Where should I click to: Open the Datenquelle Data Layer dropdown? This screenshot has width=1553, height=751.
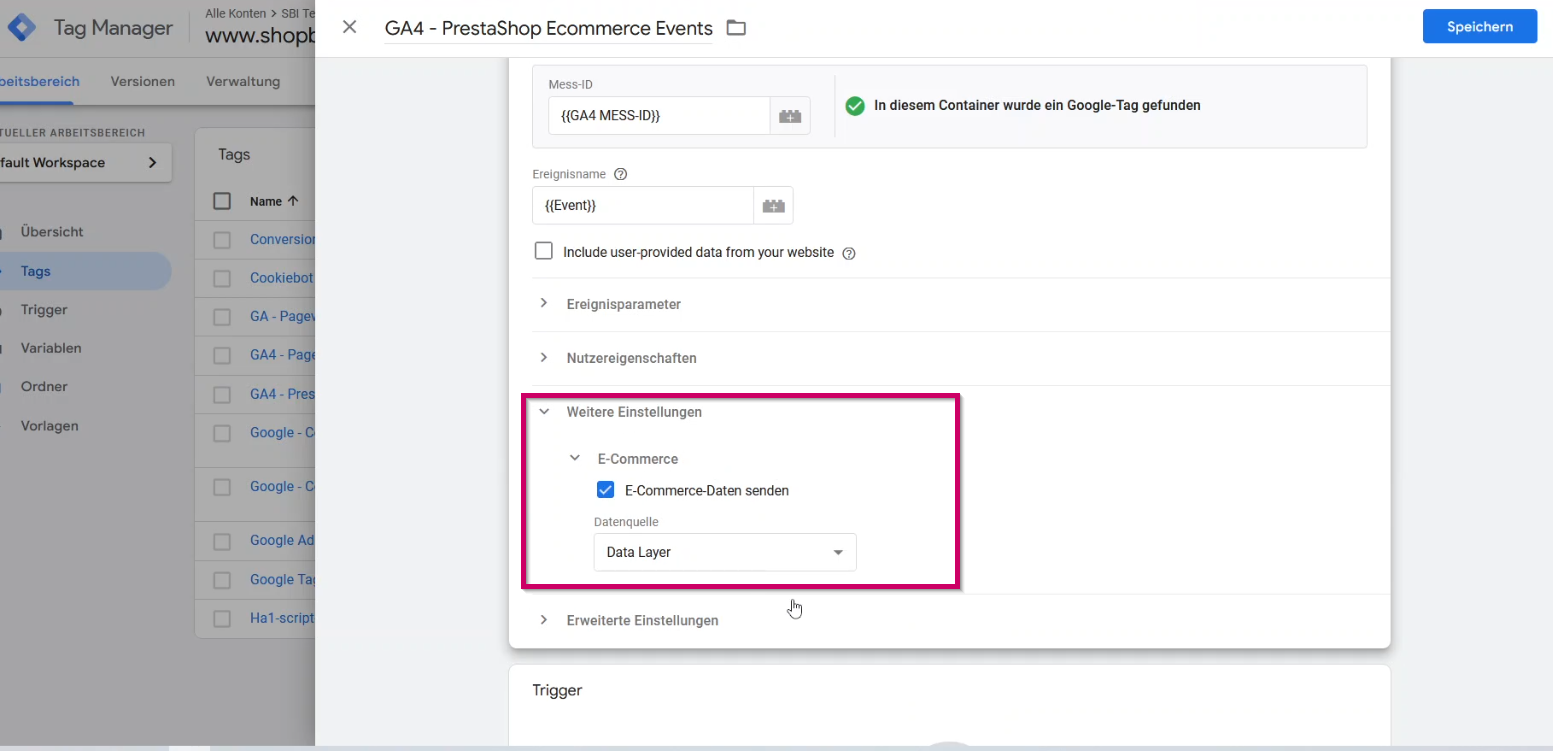click(x=725, y=552)
